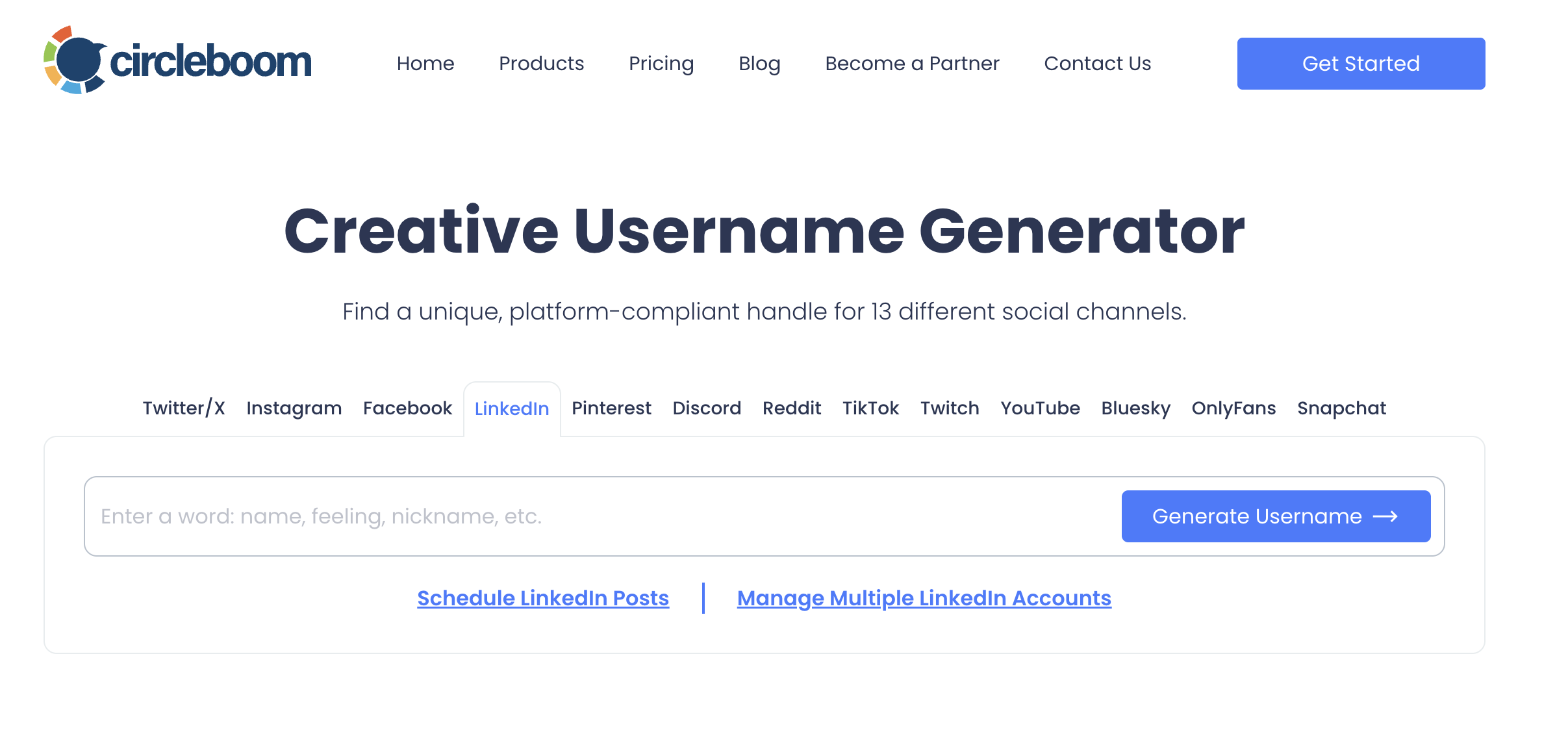Switch to the Discord tab
The height and width of the screenshot is (743, 1568).
[x=707, y=408]
